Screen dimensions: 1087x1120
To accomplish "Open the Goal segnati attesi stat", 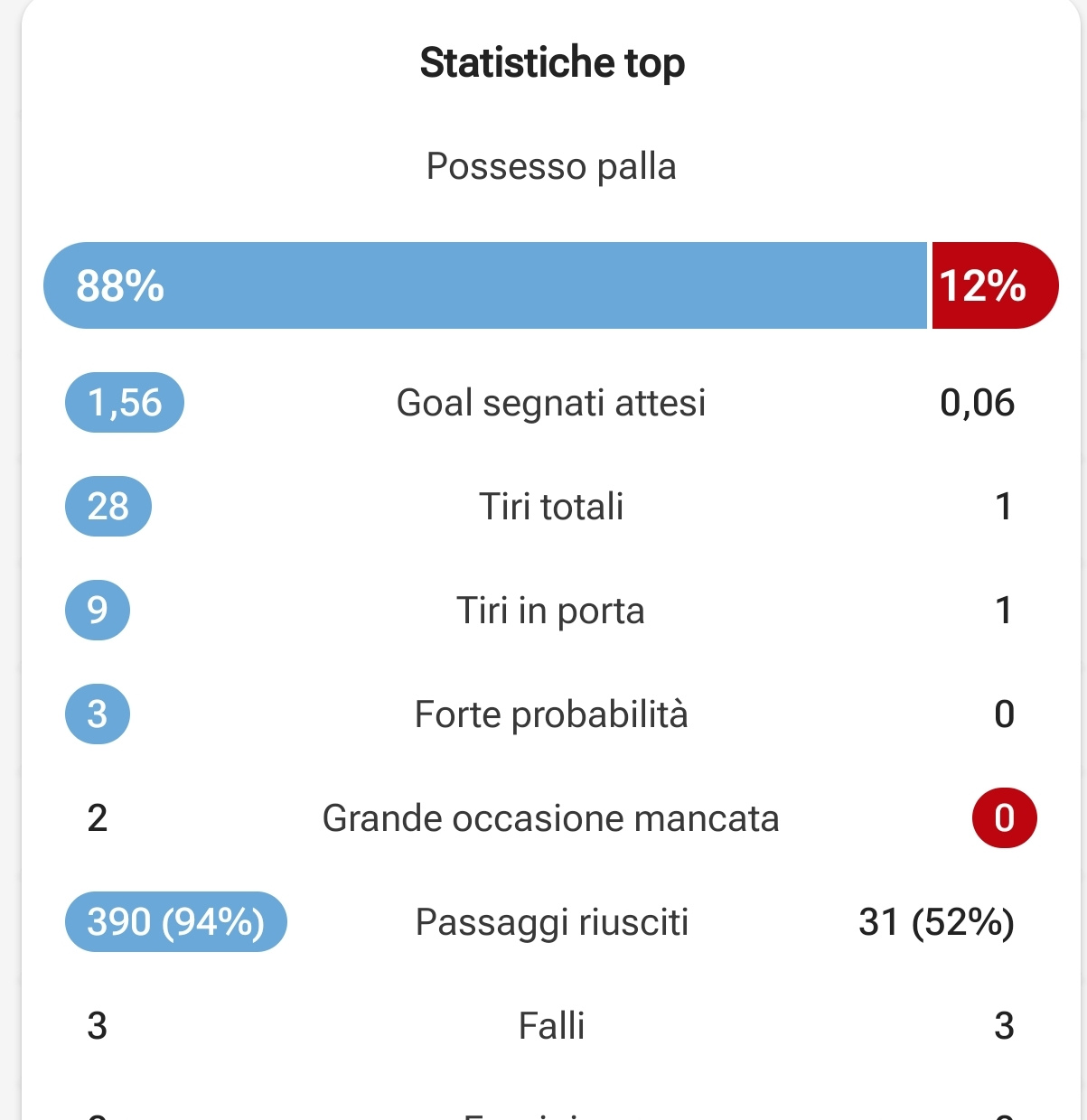I will pyautogui.click(x=551, y=403).
